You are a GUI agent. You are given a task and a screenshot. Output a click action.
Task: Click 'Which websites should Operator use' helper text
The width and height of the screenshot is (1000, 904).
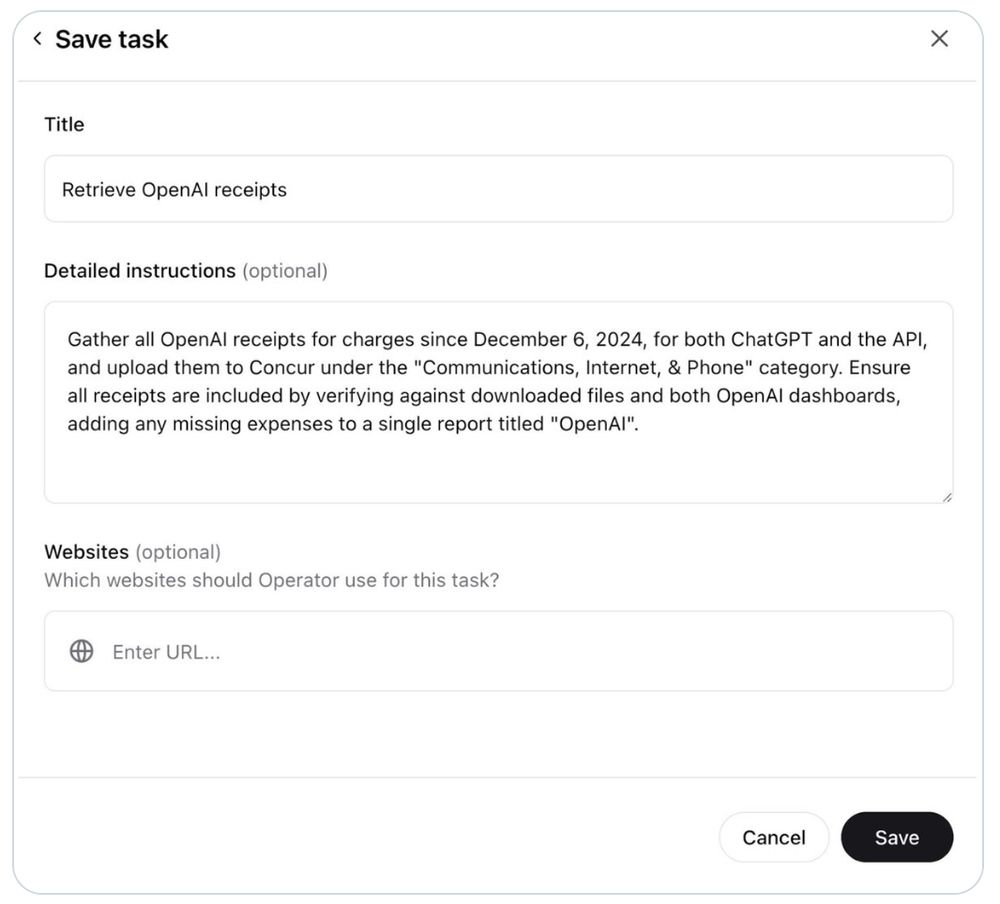[x=272, y=580]
